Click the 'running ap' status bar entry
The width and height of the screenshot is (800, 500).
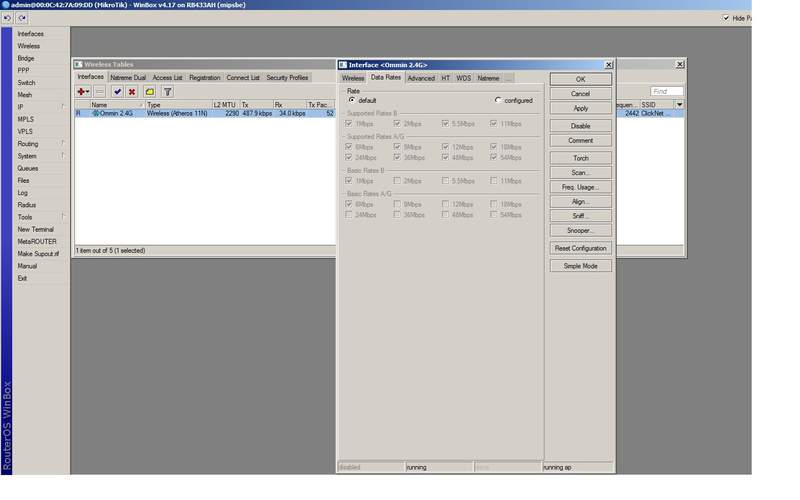coord(578,467)
